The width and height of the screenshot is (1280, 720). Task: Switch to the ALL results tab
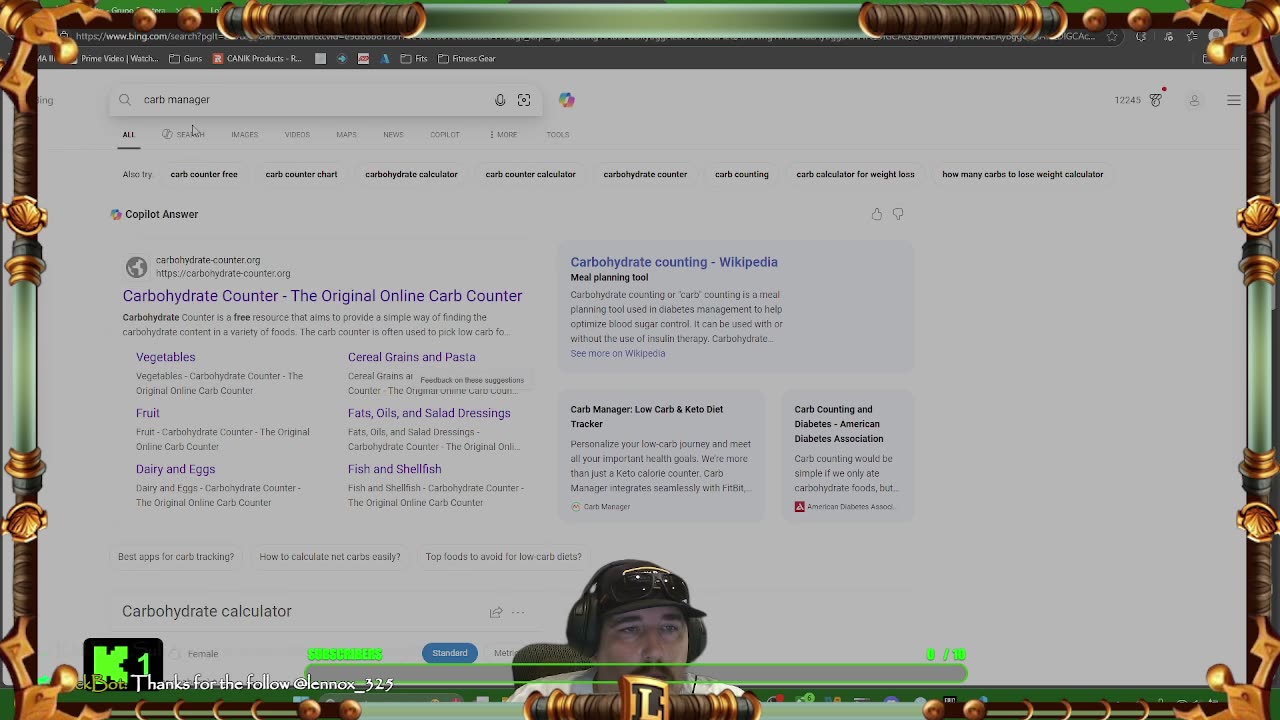pos(128,134)
